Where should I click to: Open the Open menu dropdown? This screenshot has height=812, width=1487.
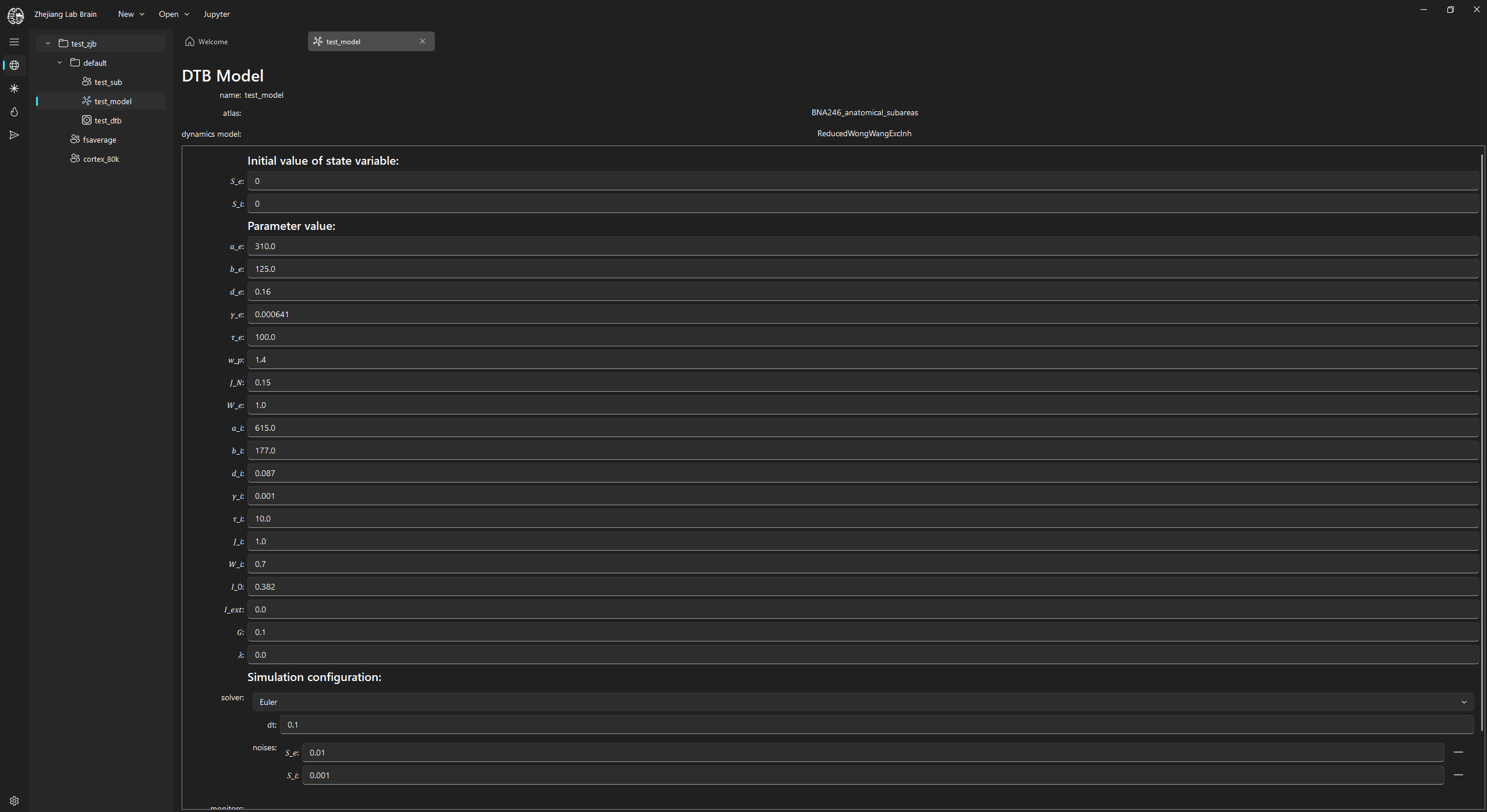click(x=174, y=14)
